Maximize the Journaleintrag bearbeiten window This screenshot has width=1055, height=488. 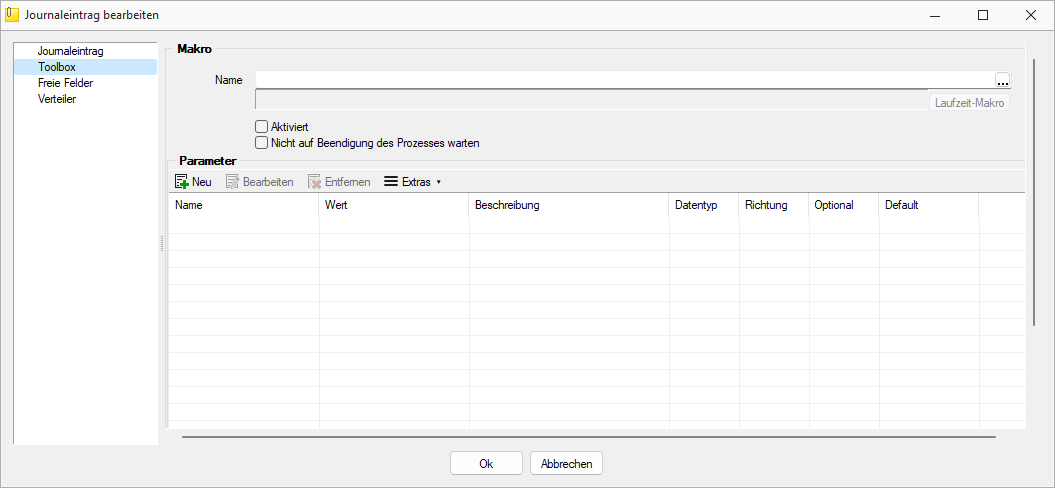[x=983, y=15]
